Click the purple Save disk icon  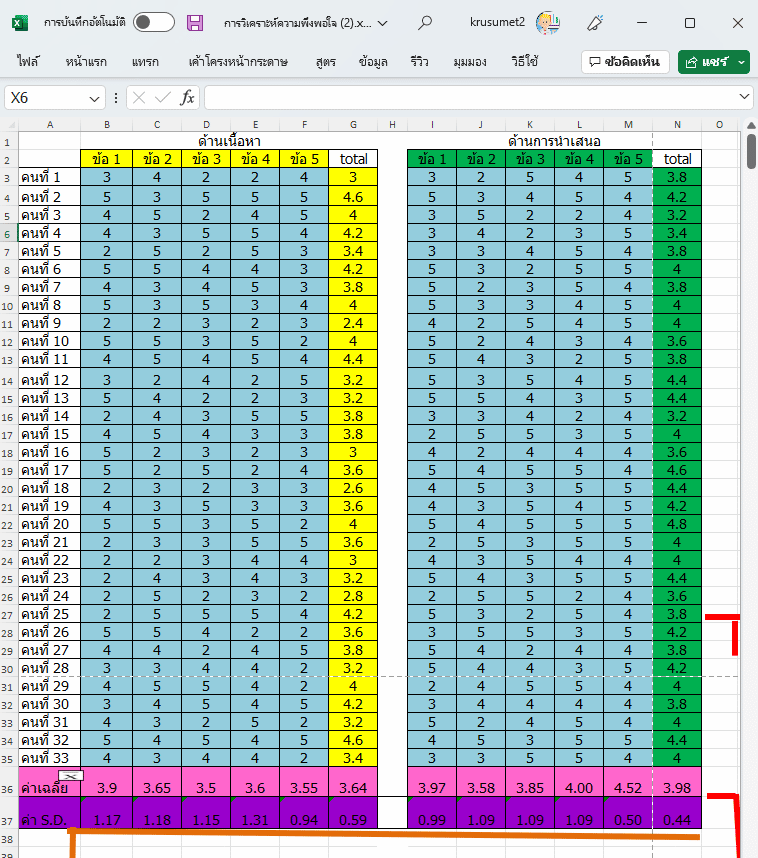pos(195,22)
